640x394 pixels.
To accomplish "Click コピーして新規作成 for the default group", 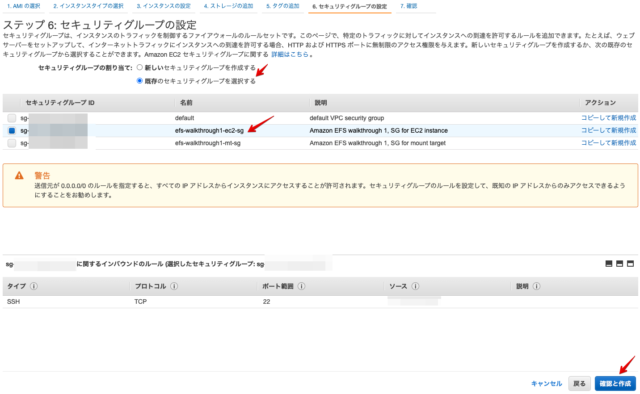I will point(609,118).
